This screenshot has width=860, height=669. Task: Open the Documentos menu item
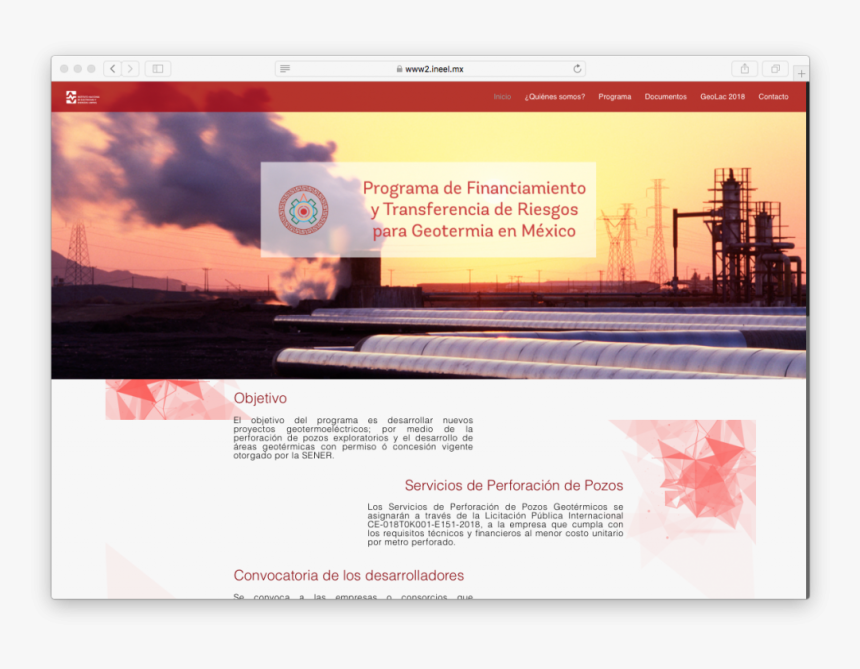coord(665,96)
